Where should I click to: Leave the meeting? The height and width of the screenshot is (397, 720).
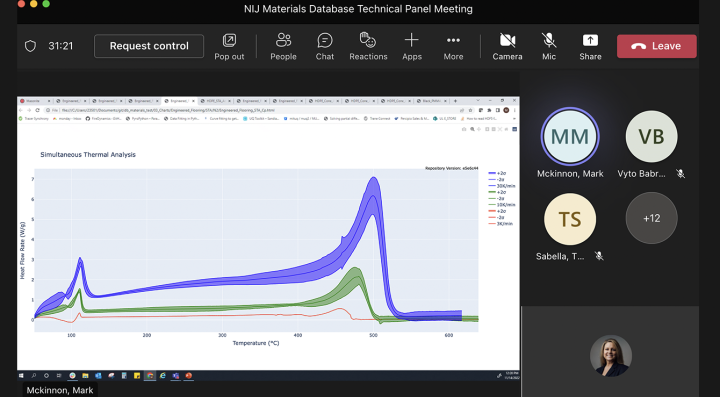point(657,46)
